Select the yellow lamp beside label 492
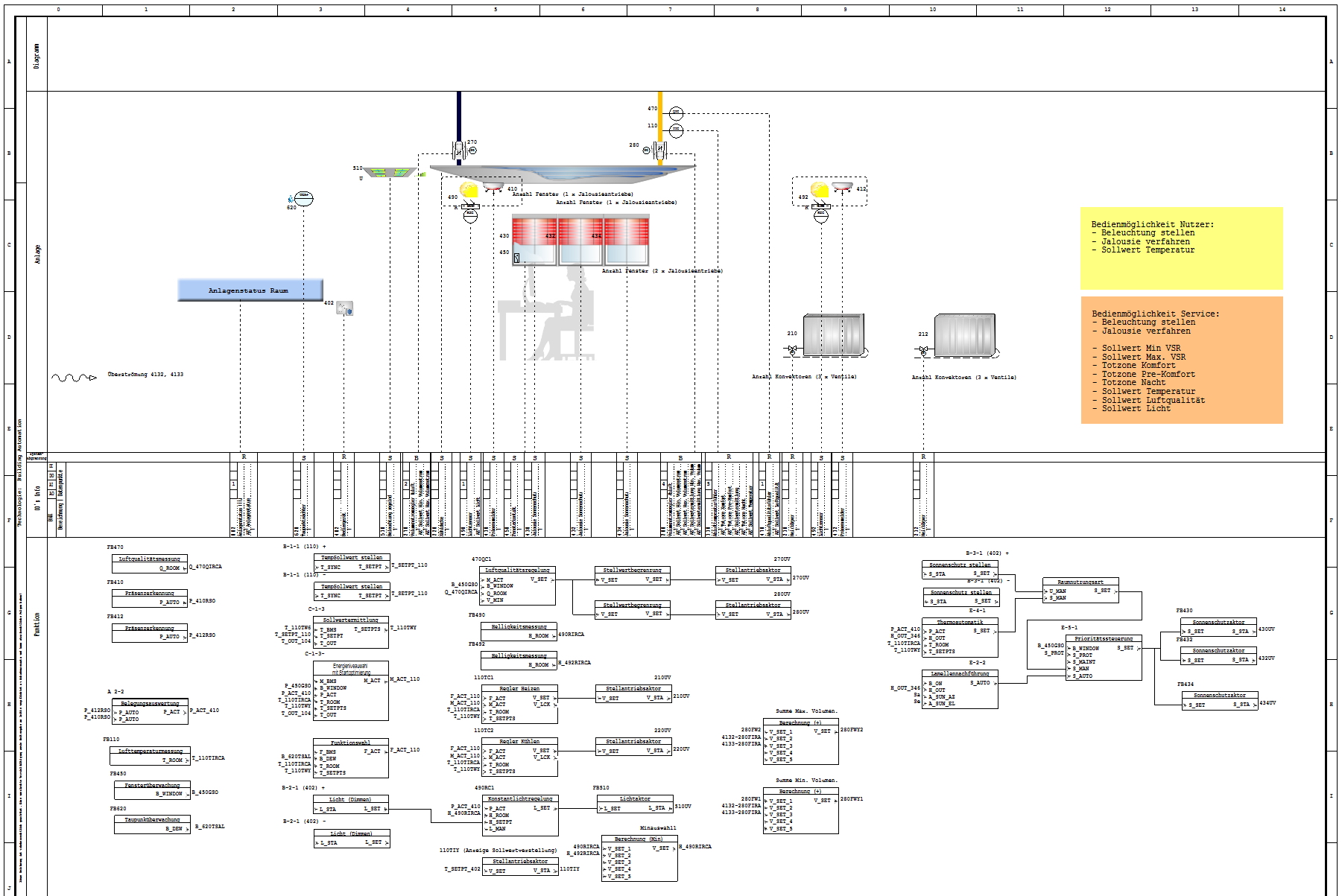This screenshot has height=896, width=1342. pos(820,190)
